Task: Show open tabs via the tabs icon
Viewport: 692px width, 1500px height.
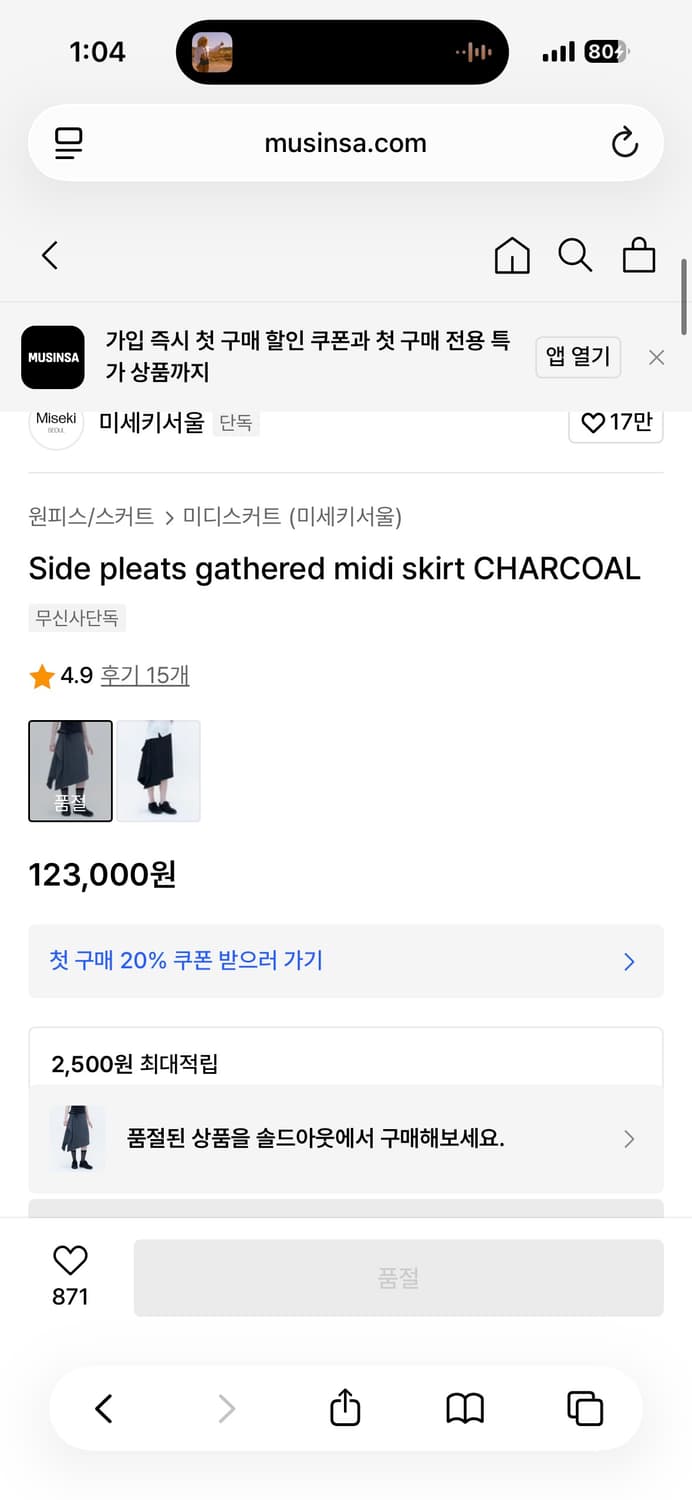Action: pos(585,1408)
